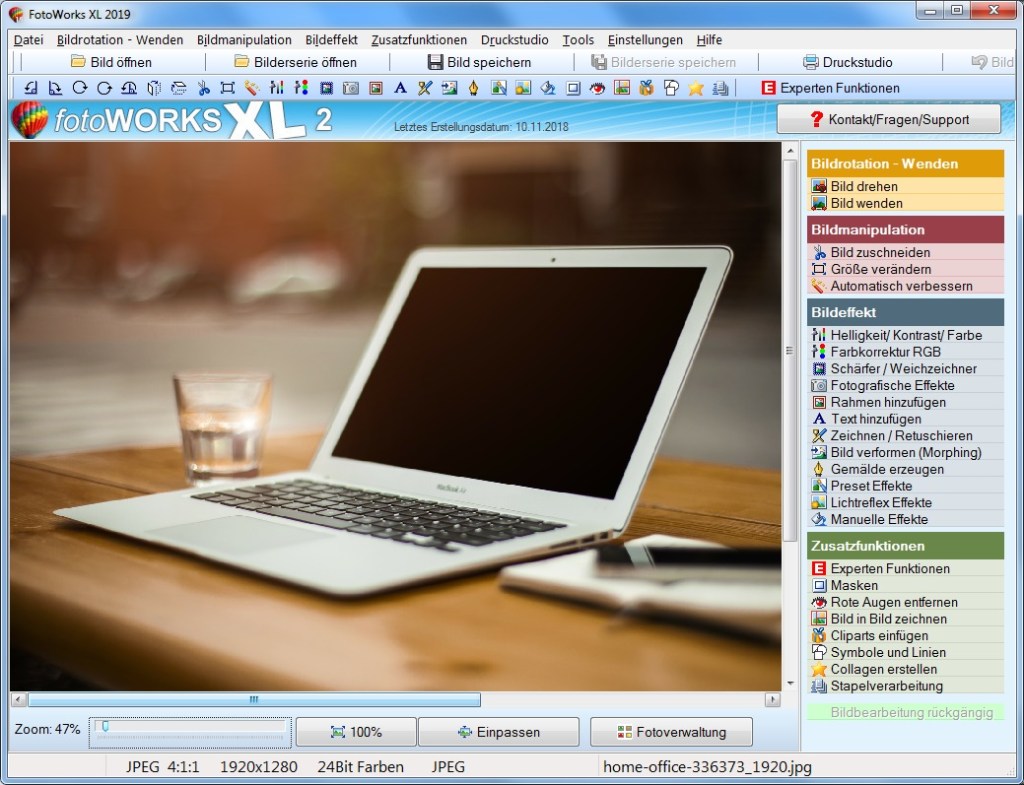Screen dimensions: 1024x785
Task: Click the Einpassen fit-to-window button
Action: pos(498,732)
